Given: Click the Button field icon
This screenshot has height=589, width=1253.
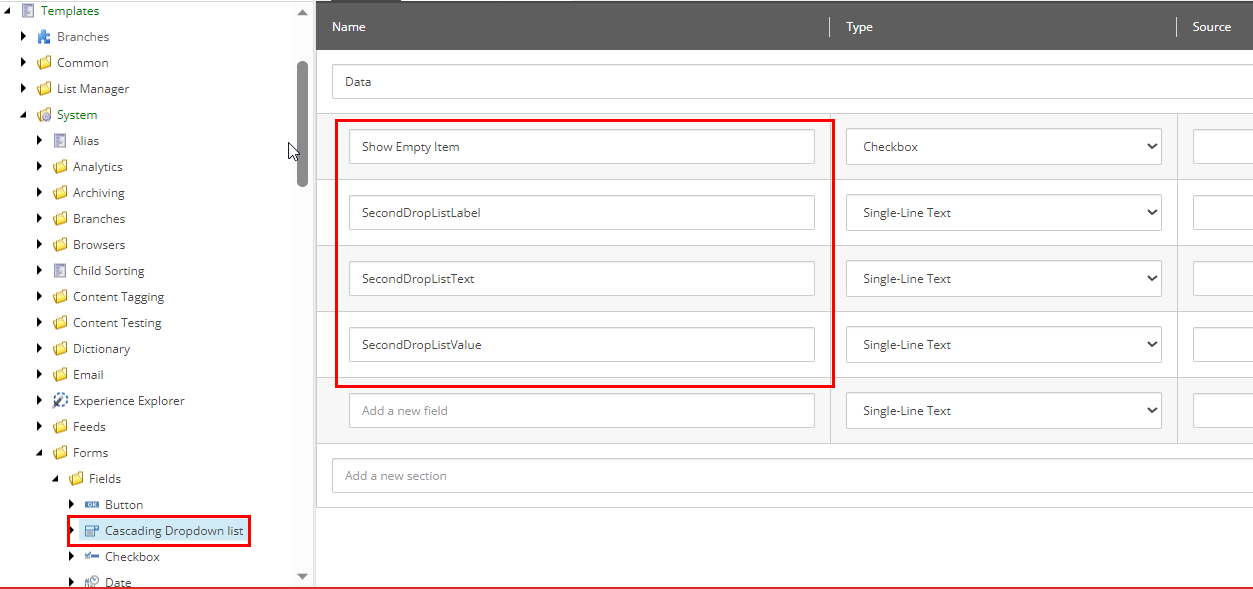Looking at the screenshot, I should 92,505.
